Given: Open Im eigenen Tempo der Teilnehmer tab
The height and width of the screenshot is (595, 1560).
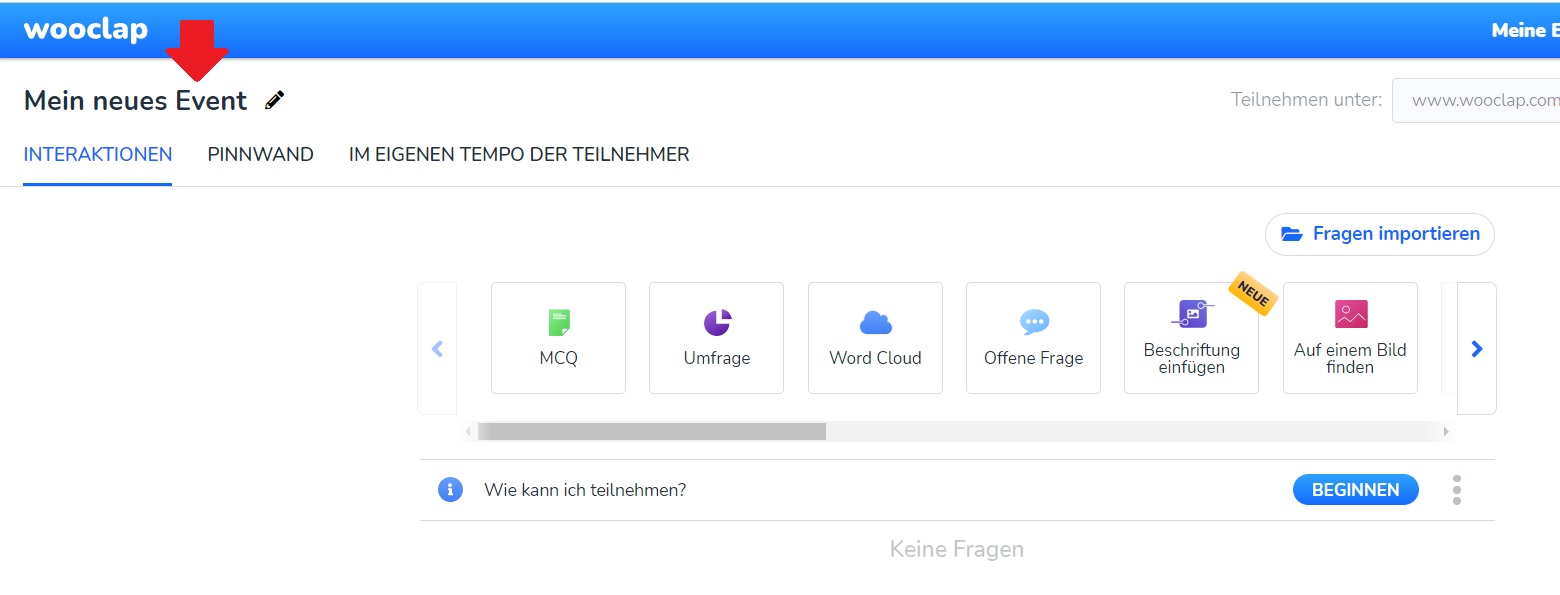Looking at the screenshot, I should (518, 155).
